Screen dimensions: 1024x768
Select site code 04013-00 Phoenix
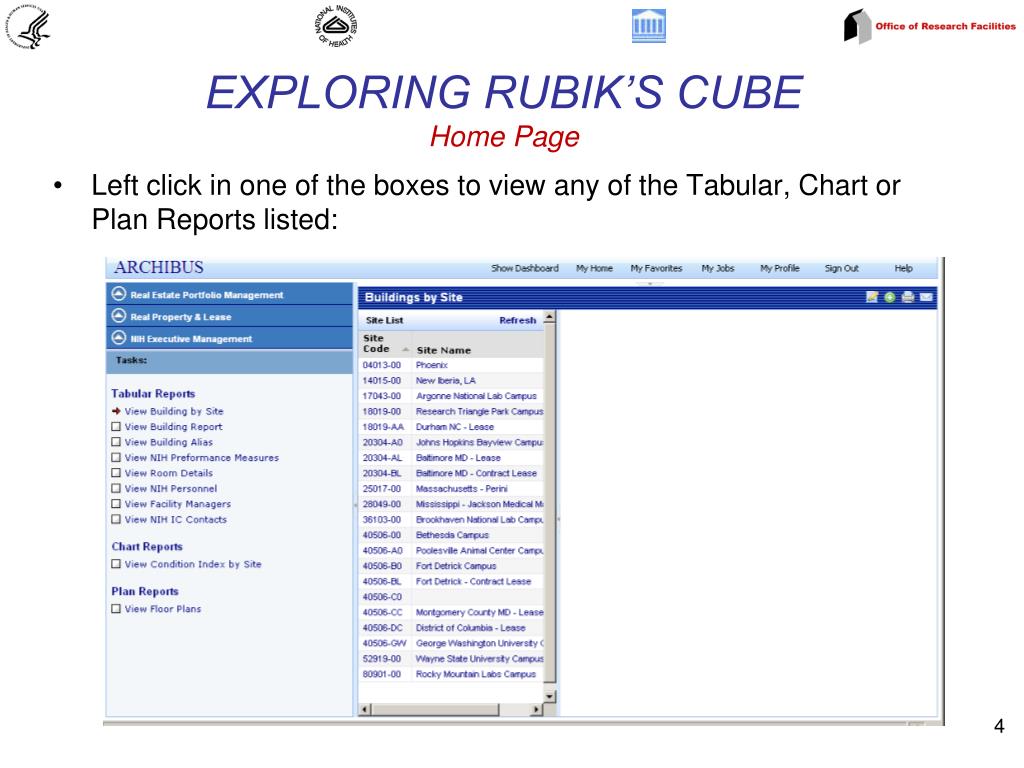(x=451, y=365)
